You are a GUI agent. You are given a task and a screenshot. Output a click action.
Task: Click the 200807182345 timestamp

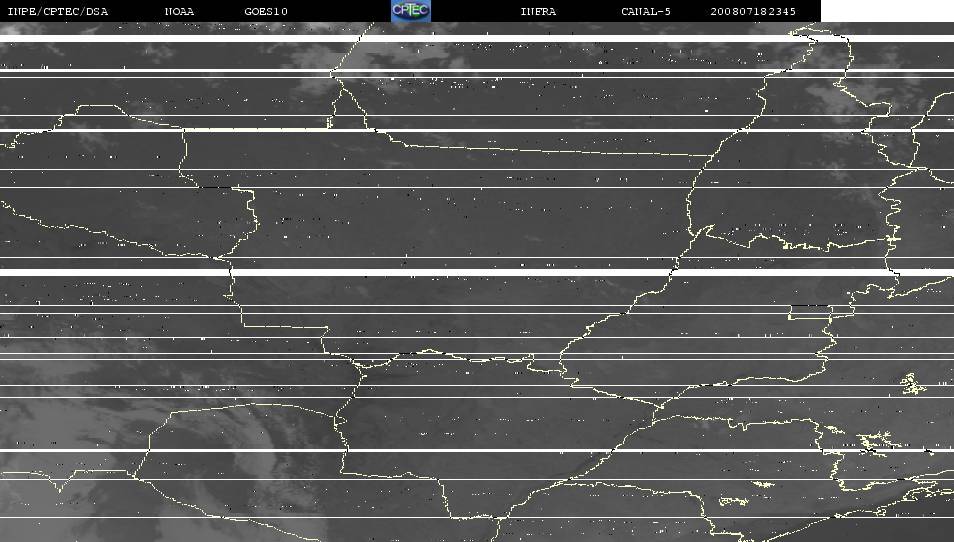coord(753,12)
